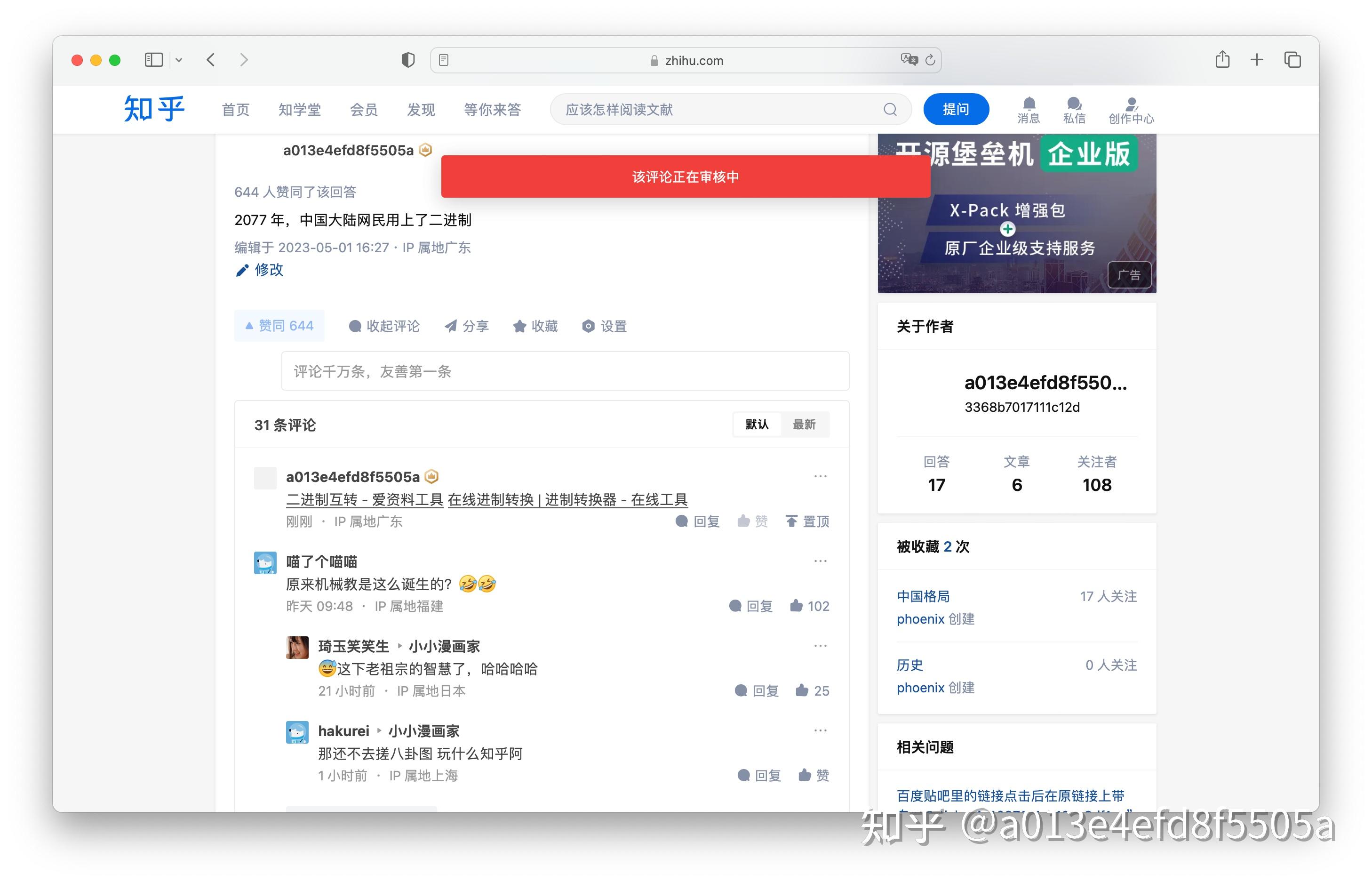Open 私信 messages icon
Screen dimensions: 1372x882
pyautogui.click(x=1074, y=110)
